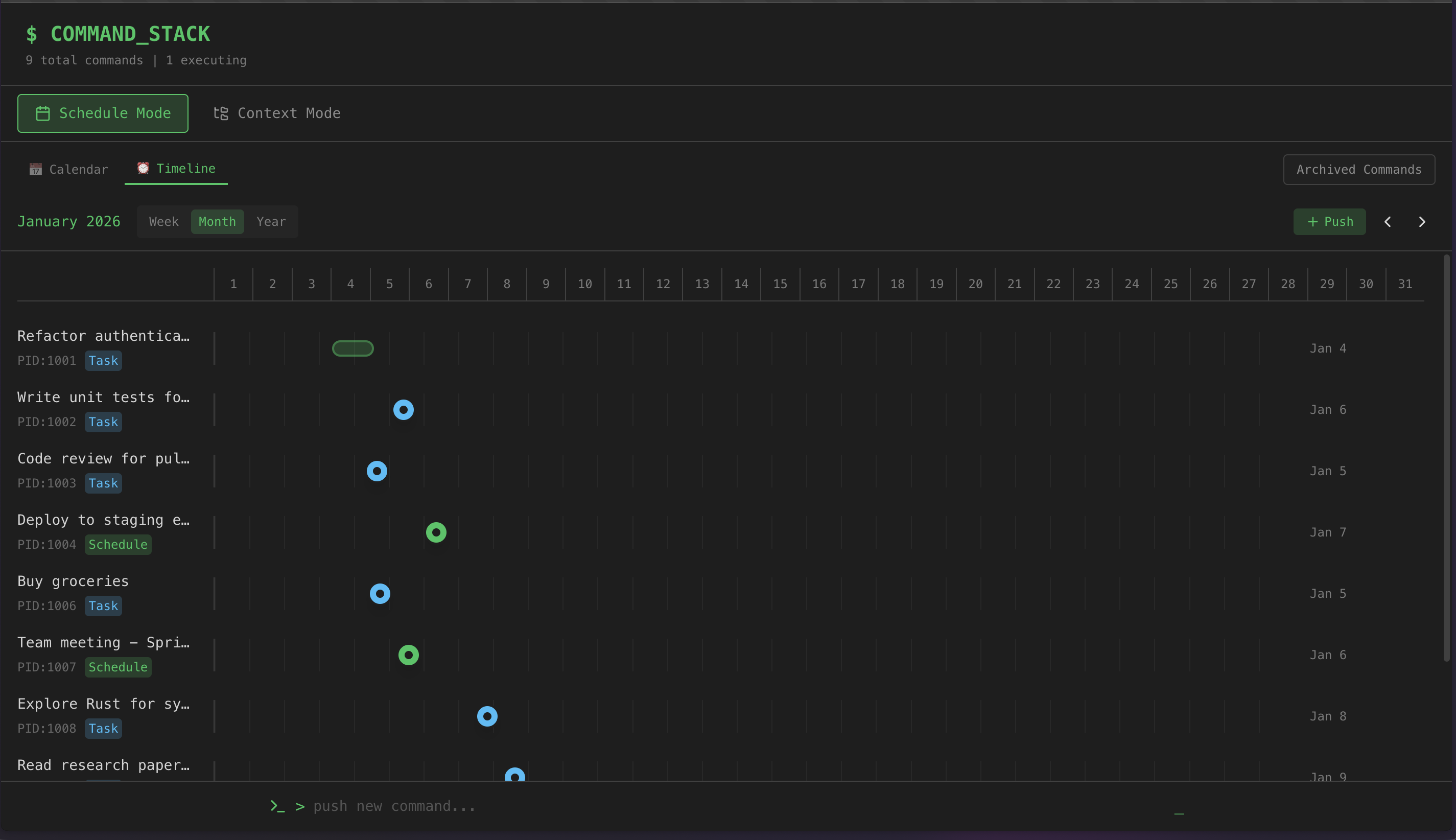The image size is (1456, 840).
Task: Click the alarm clock icon on Timeline tab
Action: click(x=143, y=168)
